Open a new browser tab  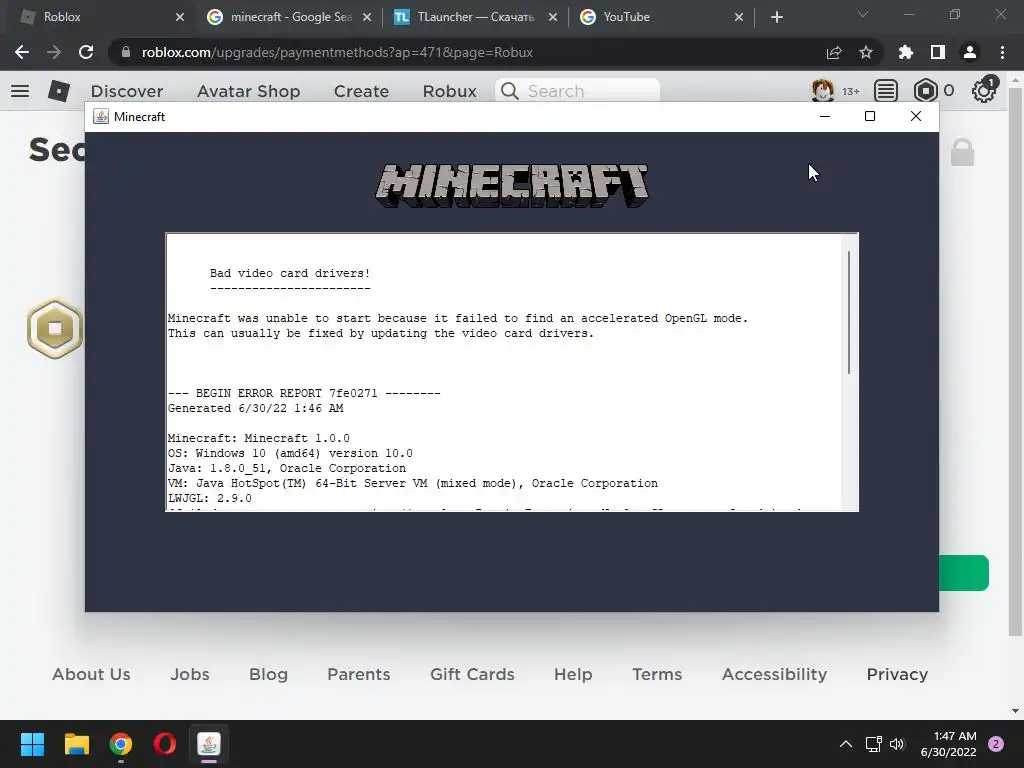(x=776, y=17)
